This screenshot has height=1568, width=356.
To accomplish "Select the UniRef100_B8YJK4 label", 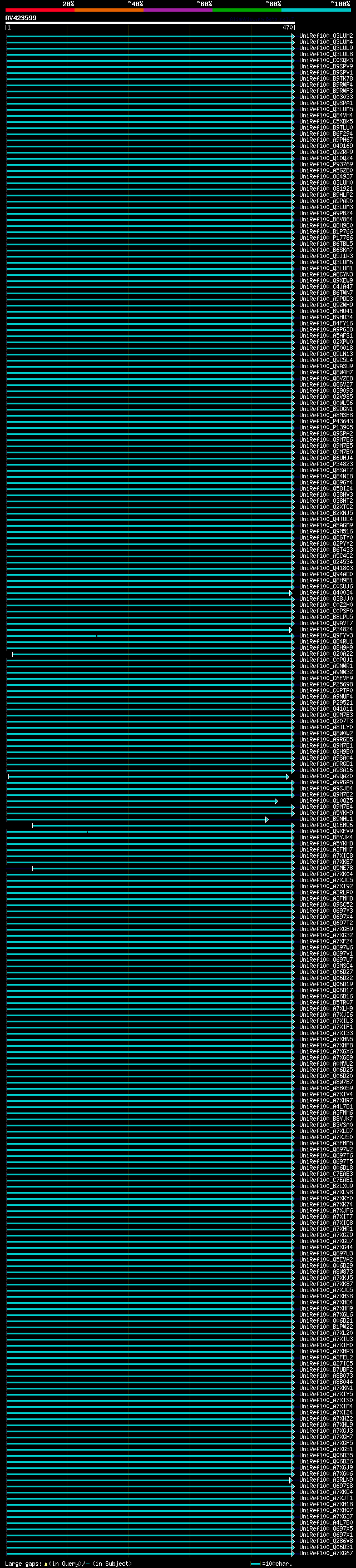I will (326, 838).
